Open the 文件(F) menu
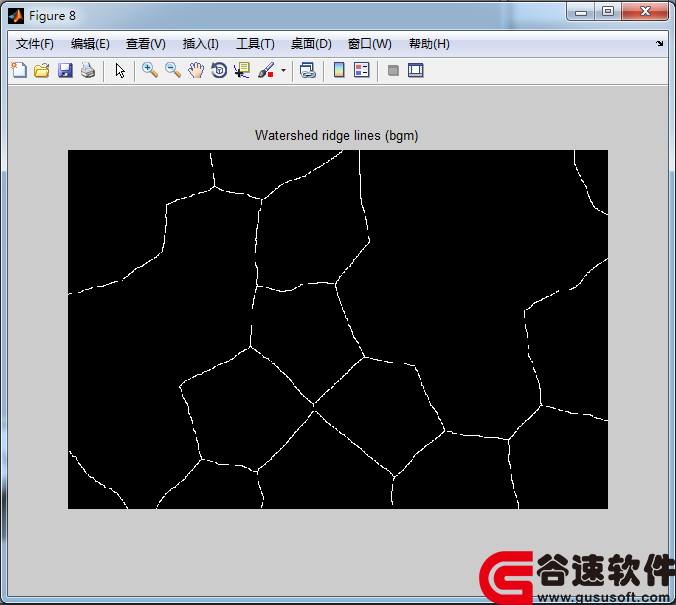Image resolution: width=676 pixels, height=605 pixels. [x=34, y=44]
